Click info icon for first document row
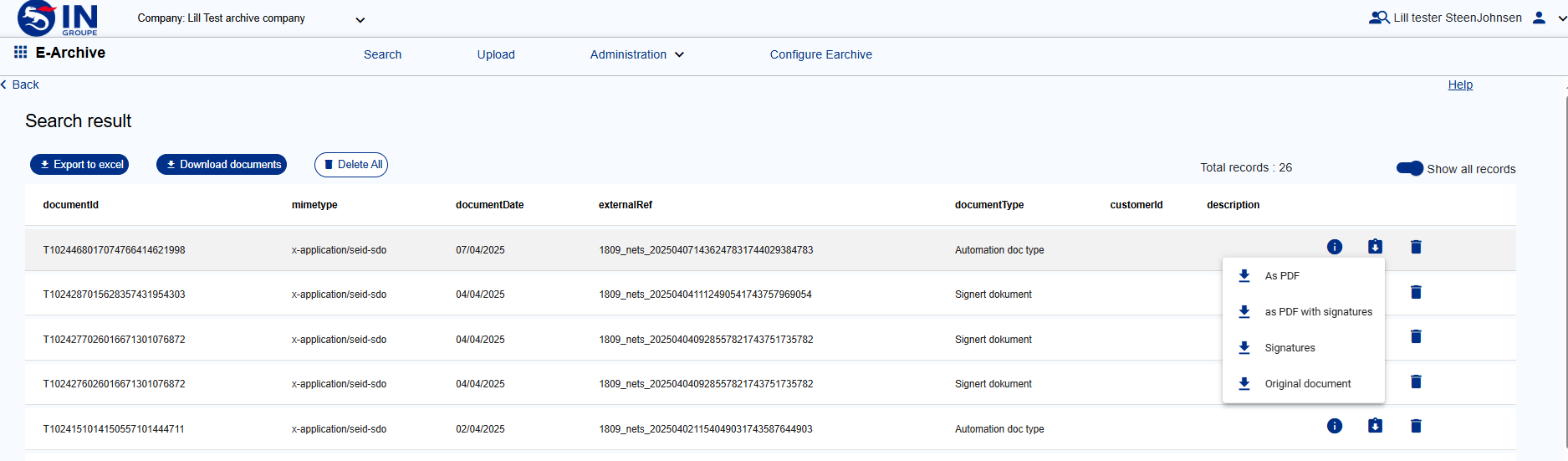This screenshot has height=461, width=1568. pyautogui.click(x=1335, y=247)
